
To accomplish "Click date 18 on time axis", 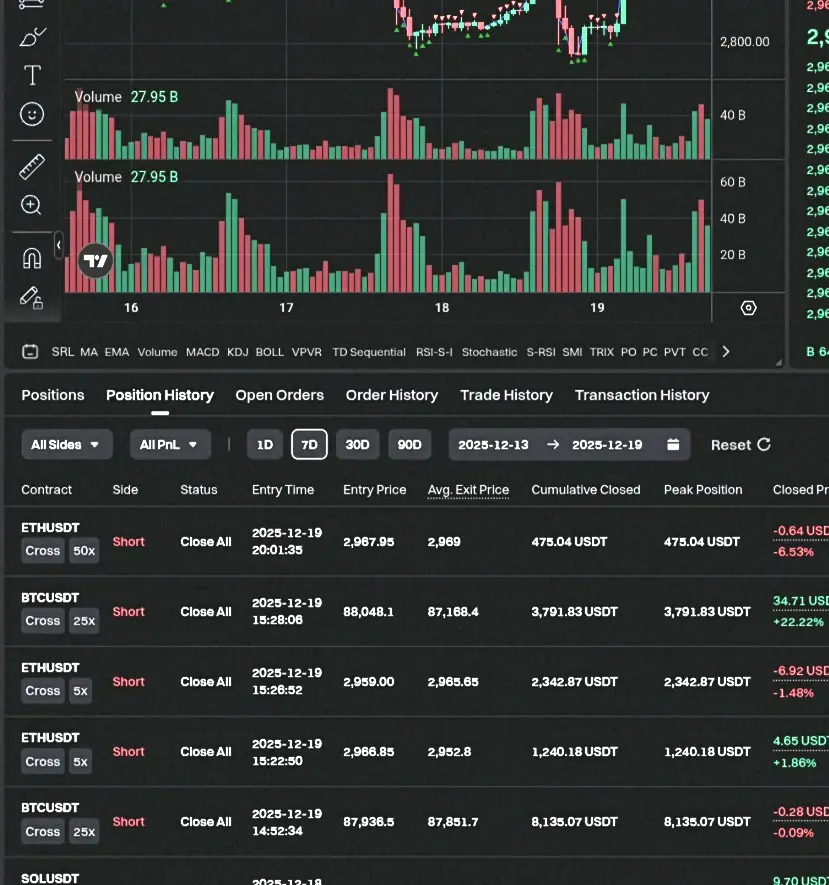I will click(x=442, y=308).
